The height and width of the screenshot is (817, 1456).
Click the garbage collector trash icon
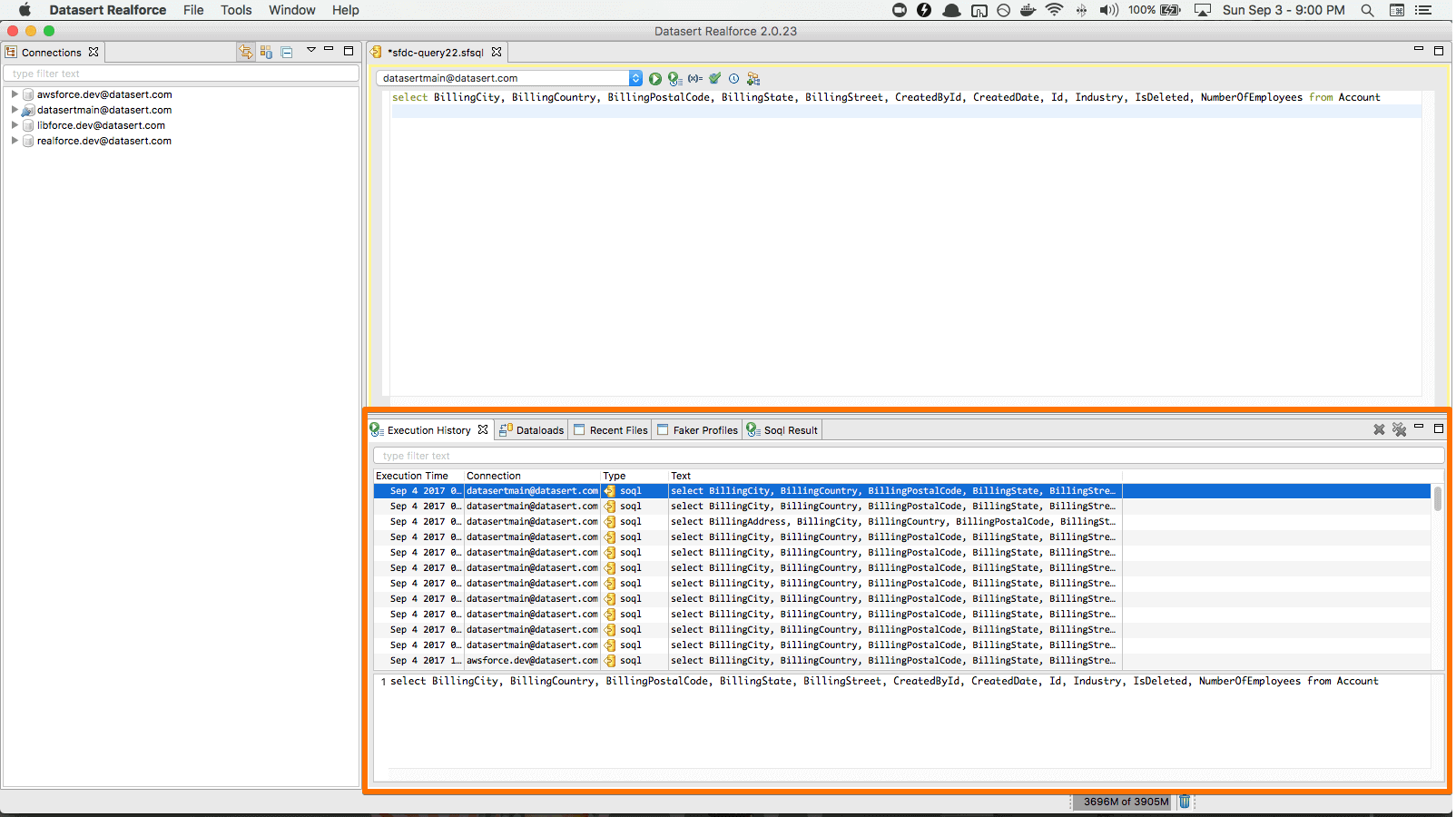coord(1185,802)
